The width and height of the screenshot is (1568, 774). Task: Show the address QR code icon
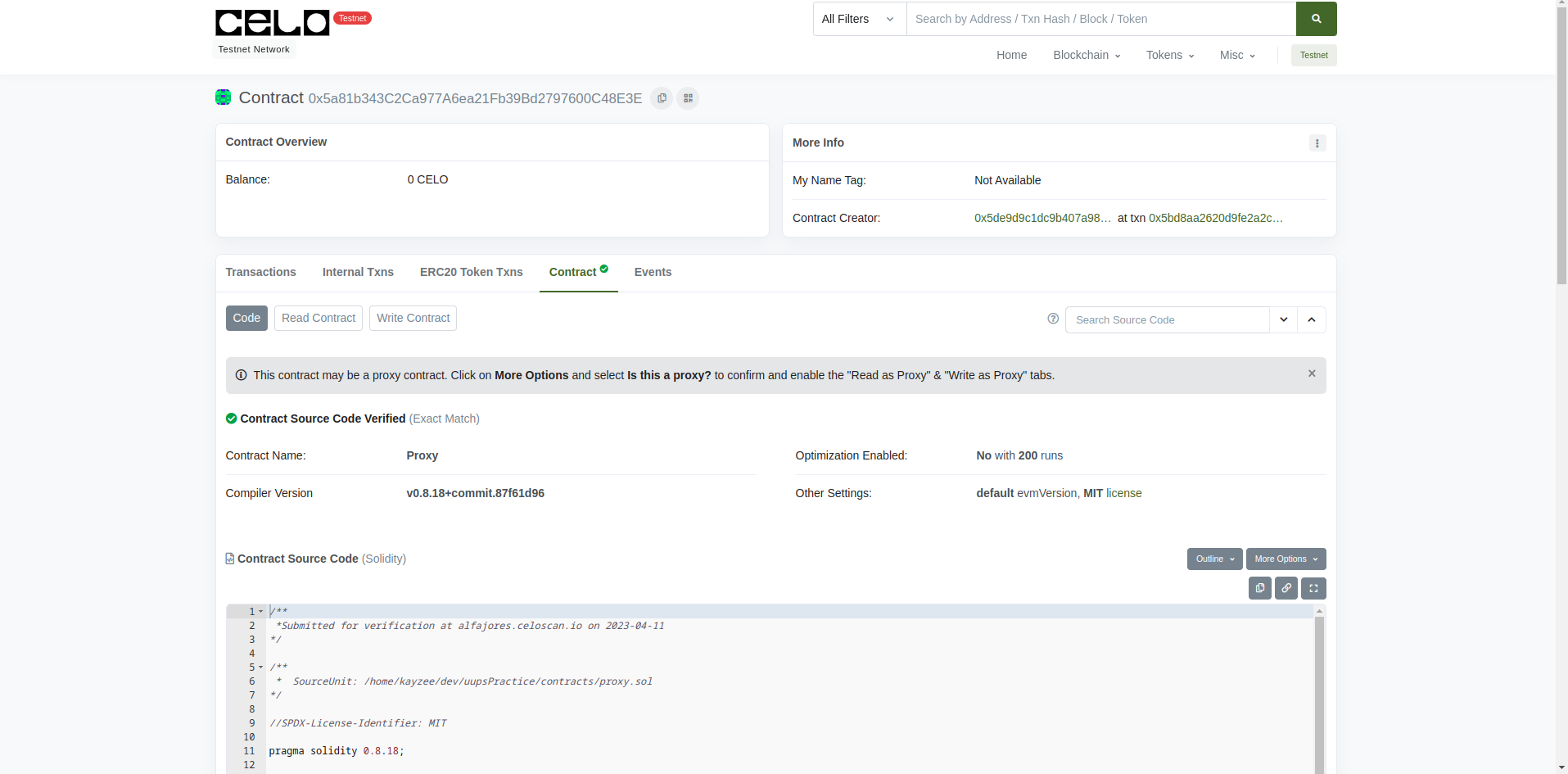click(x=688, y=98)
